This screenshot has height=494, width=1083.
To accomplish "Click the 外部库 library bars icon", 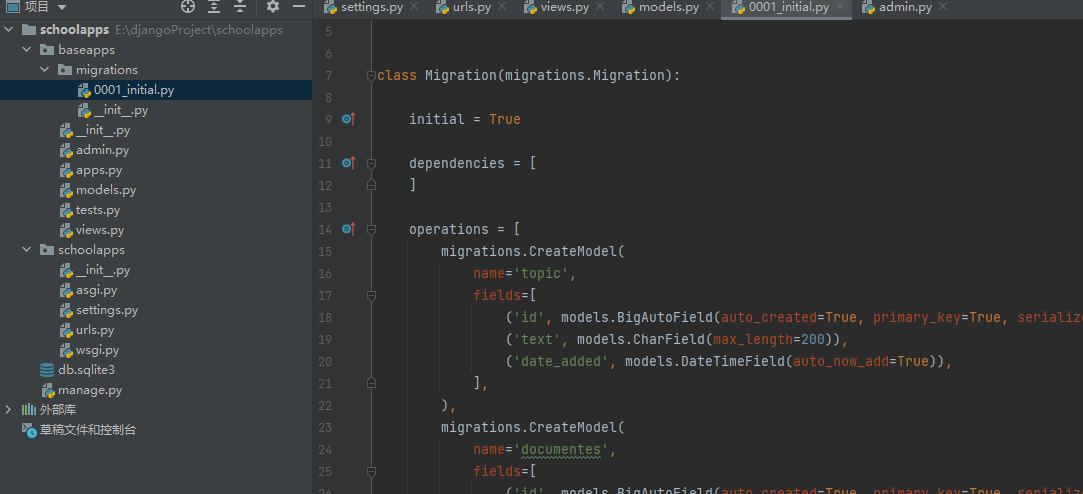I will [29, 410].
